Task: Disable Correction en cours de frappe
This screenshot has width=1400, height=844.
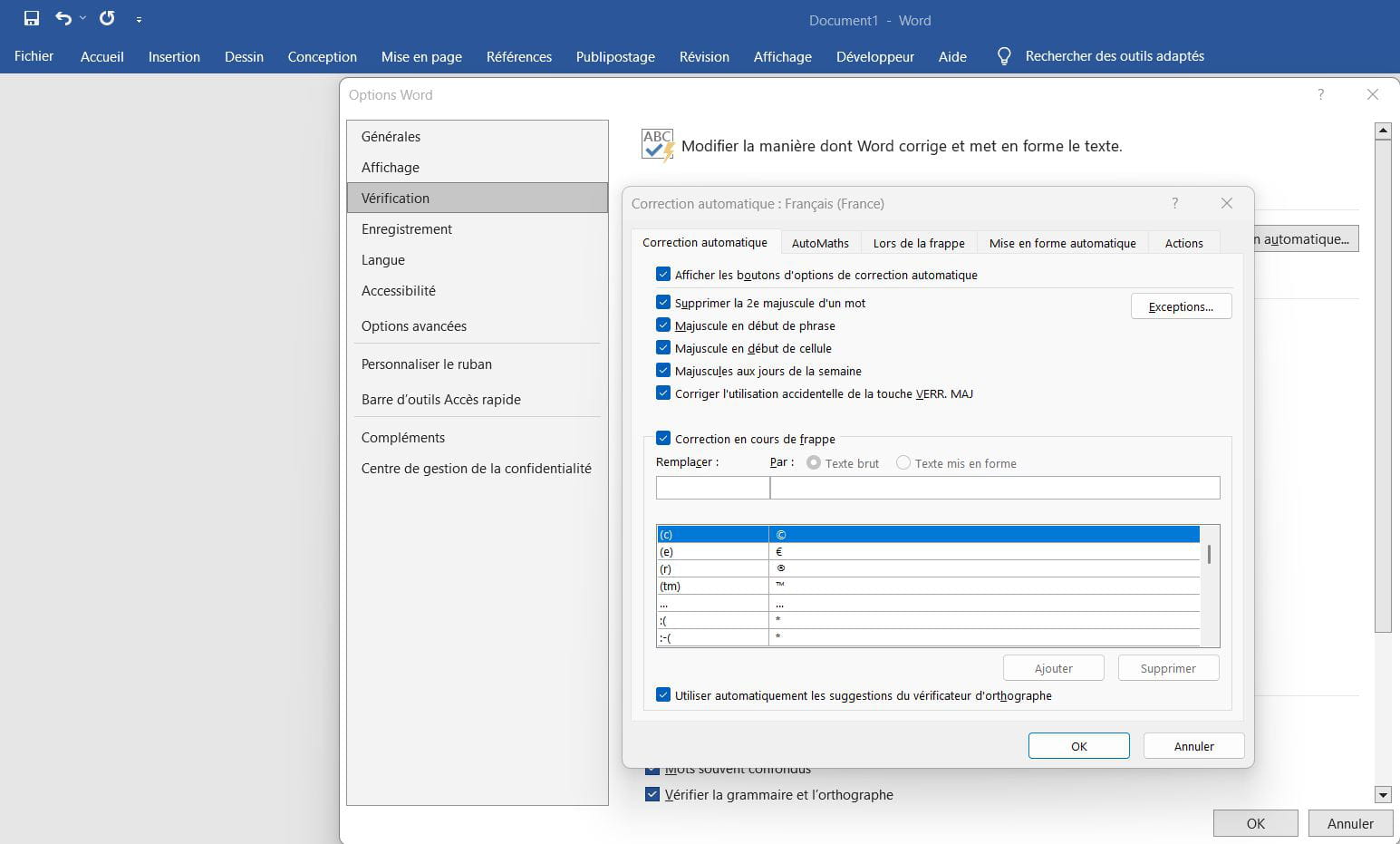Action: pyautogui.click(x=663, y=439)
